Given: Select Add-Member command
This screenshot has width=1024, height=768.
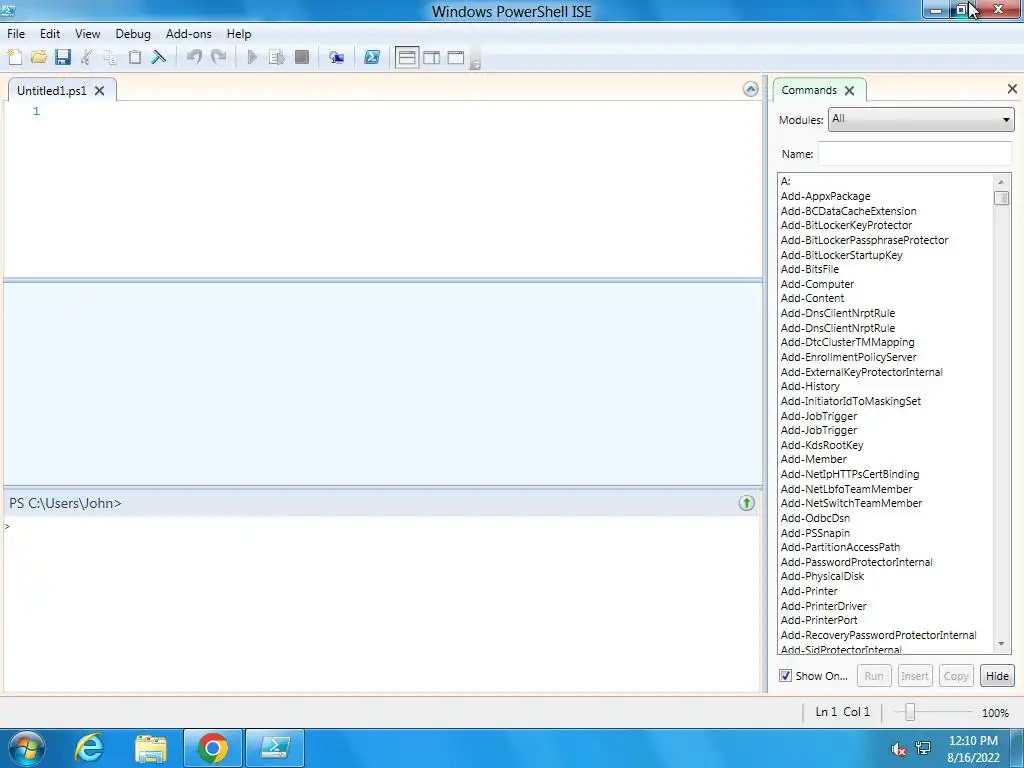Looking at the screenshot, I should [x=814, y=459].
